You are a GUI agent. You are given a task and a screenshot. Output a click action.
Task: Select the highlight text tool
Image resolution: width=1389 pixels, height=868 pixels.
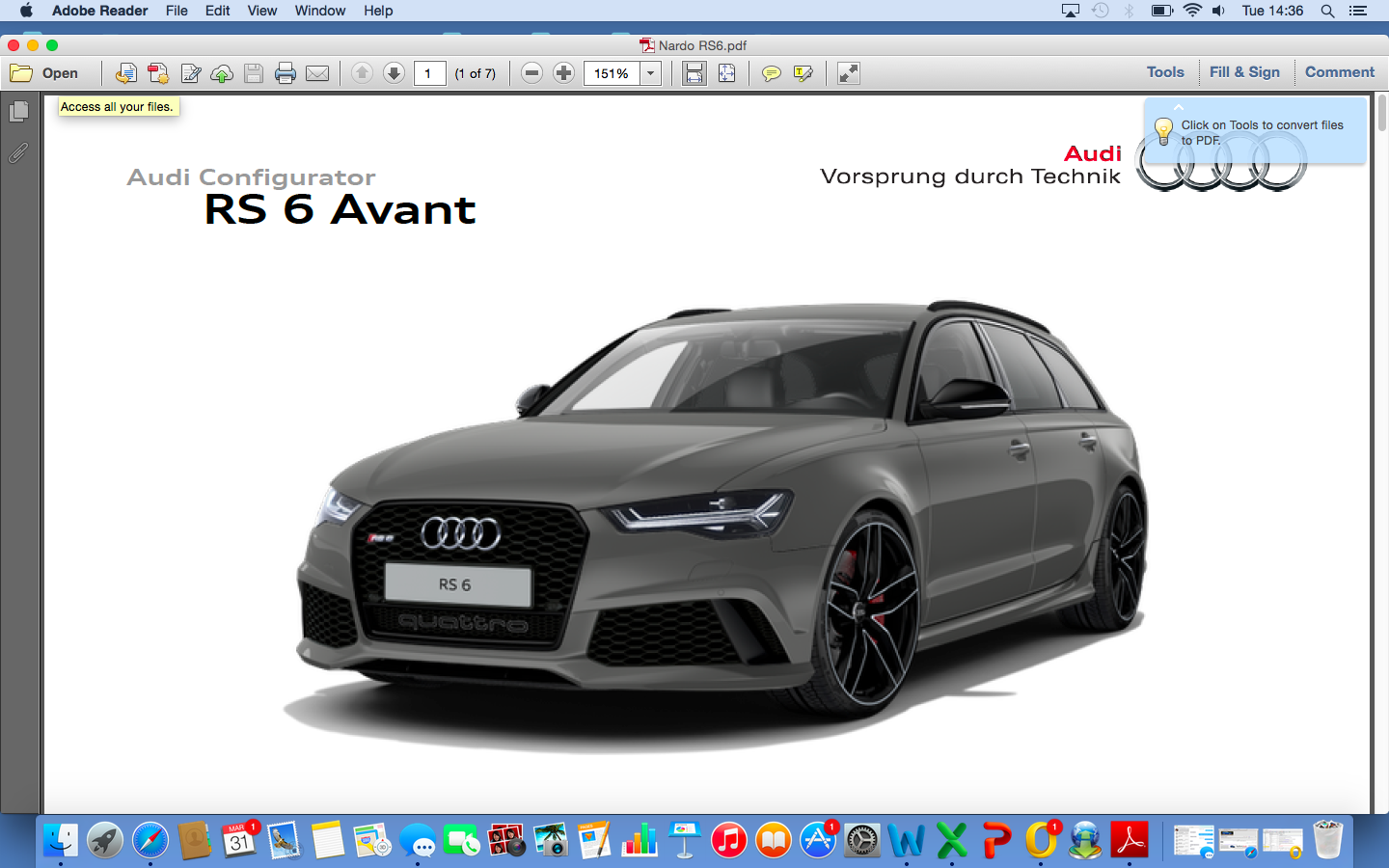[x=803, y=73]
